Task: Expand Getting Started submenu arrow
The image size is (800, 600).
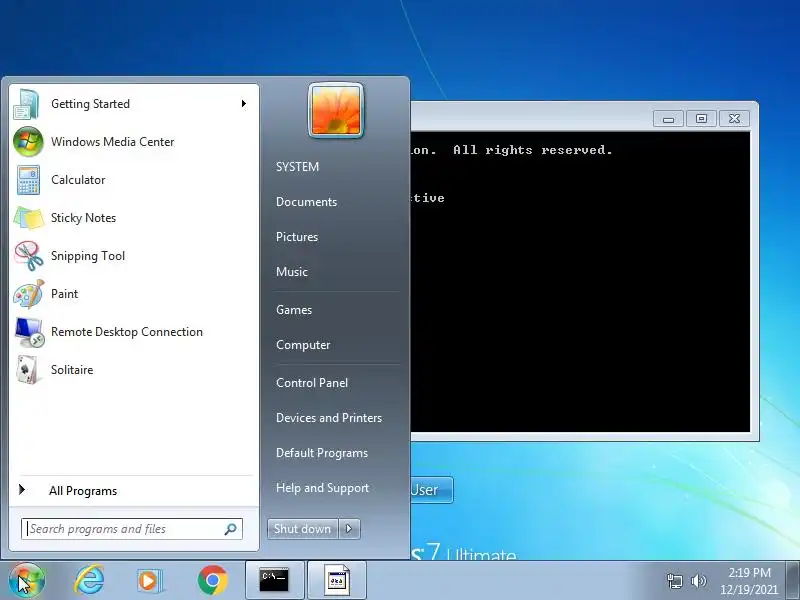Action: tap(244, 104)
